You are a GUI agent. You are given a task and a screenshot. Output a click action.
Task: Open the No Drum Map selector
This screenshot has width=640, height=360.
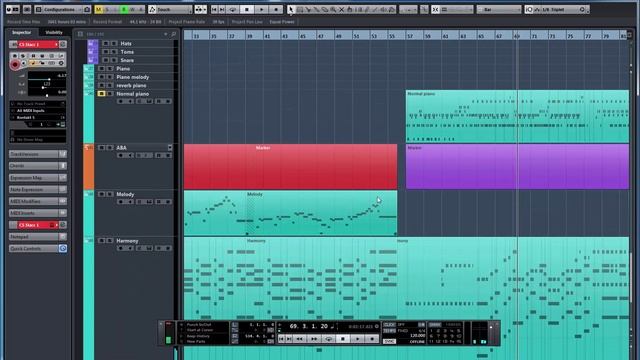[38, 140]
